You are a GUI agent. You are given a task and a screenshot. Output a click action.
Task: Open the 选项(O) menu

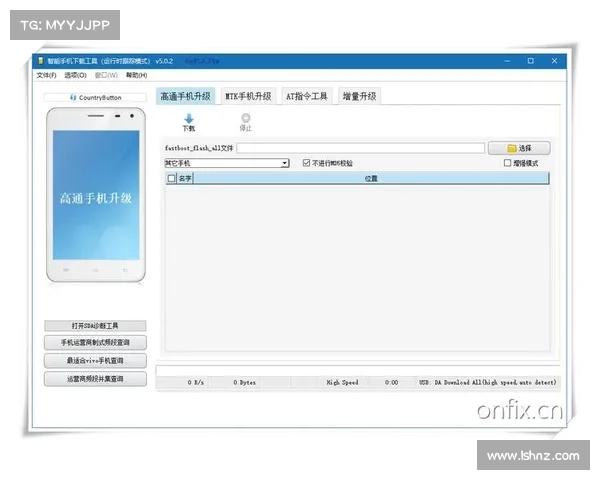[x=75, y=75]
